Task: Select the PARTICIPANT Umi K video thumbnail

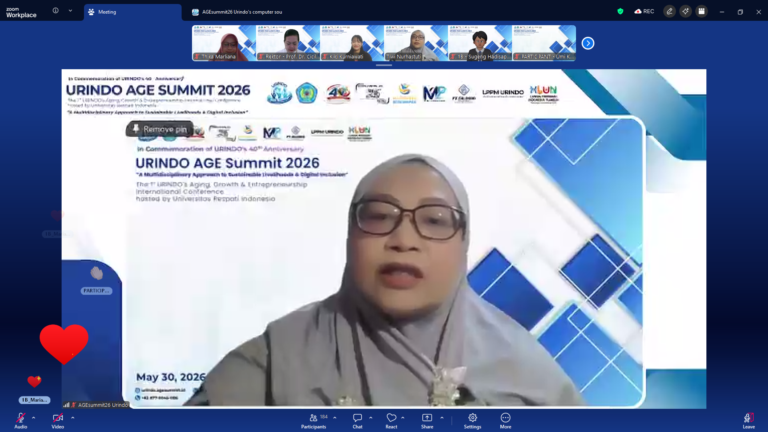Action: pyautogui.click(x=544, y=43)
